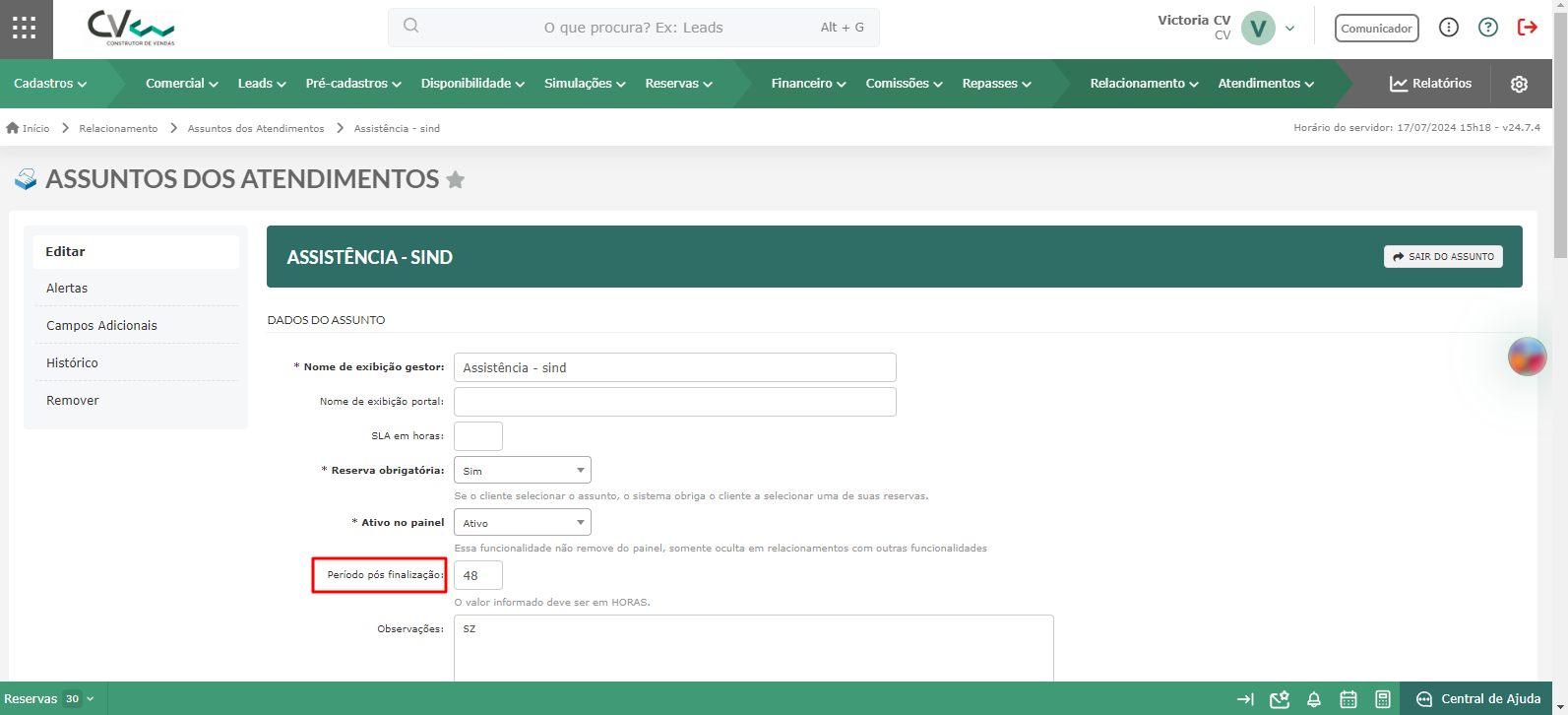This screenshot has height=715, width=1568.
Task: Expand the Comercial menu
Action: click(x=182, y=84)
